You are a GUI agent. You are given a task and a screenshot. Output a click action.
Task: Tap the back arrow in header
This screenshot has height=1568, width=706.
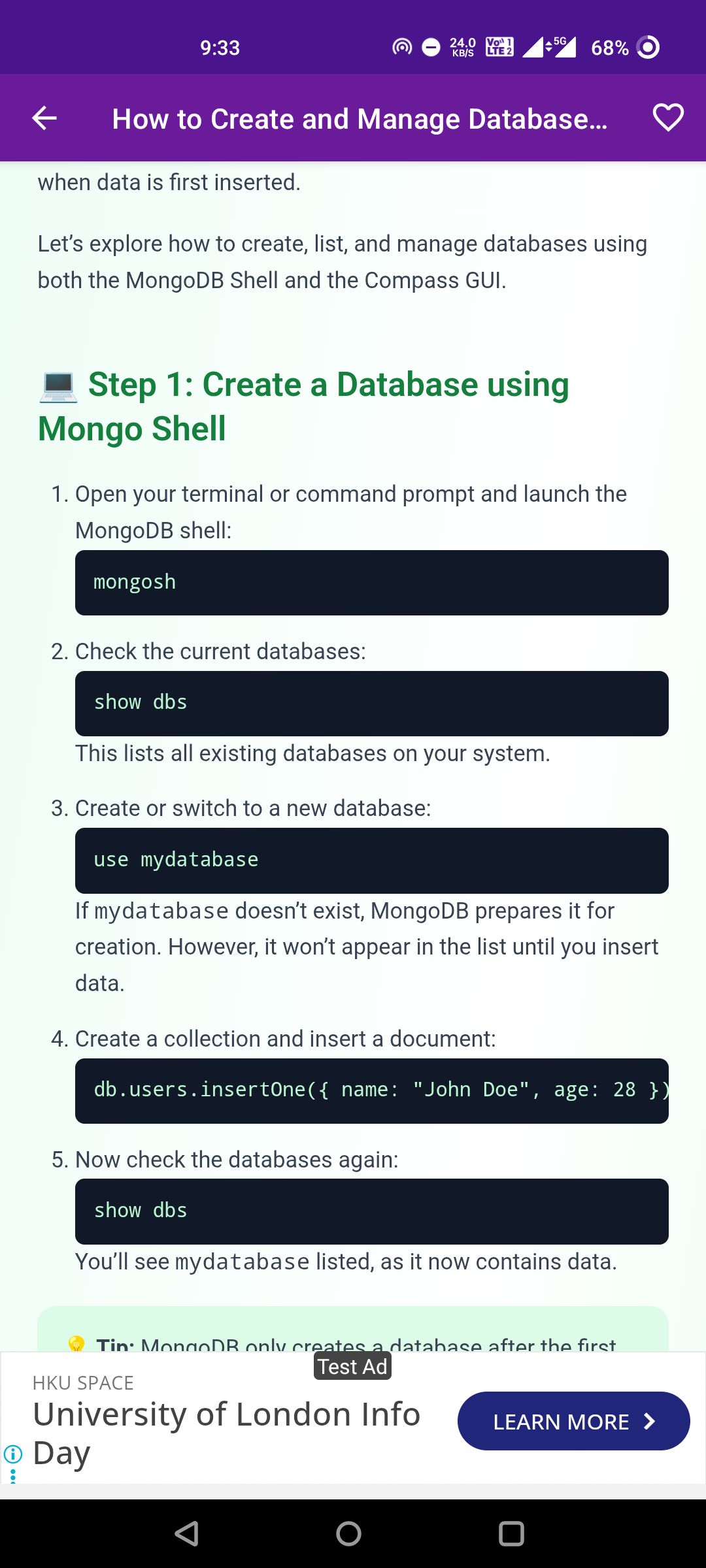click(x=44, y=118)
